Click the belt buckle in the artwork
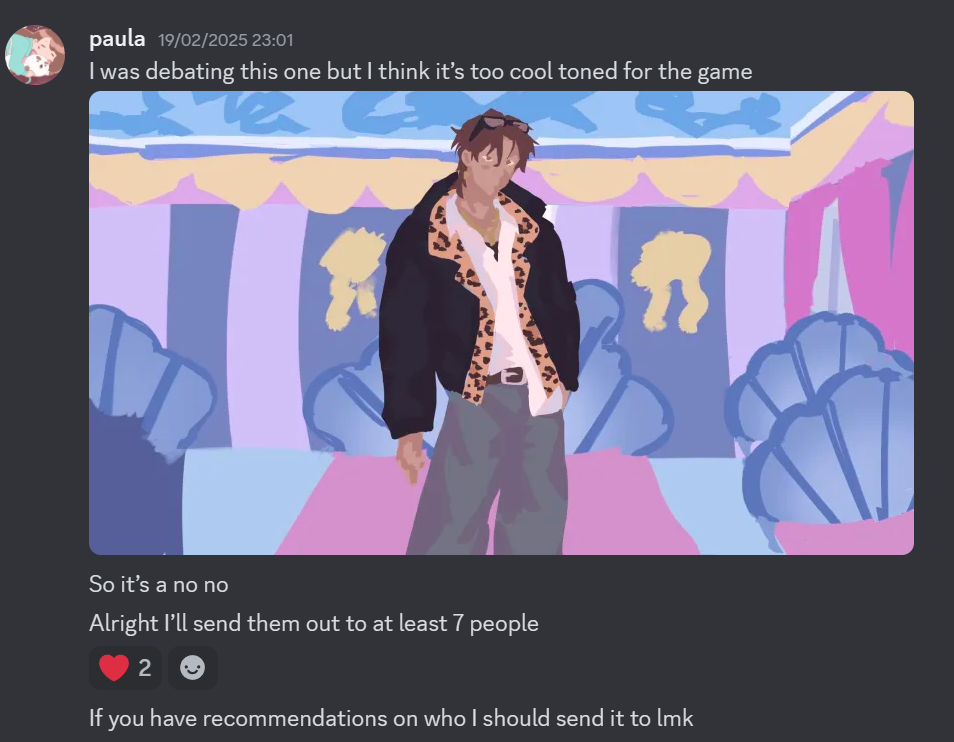 click(510, 376)
